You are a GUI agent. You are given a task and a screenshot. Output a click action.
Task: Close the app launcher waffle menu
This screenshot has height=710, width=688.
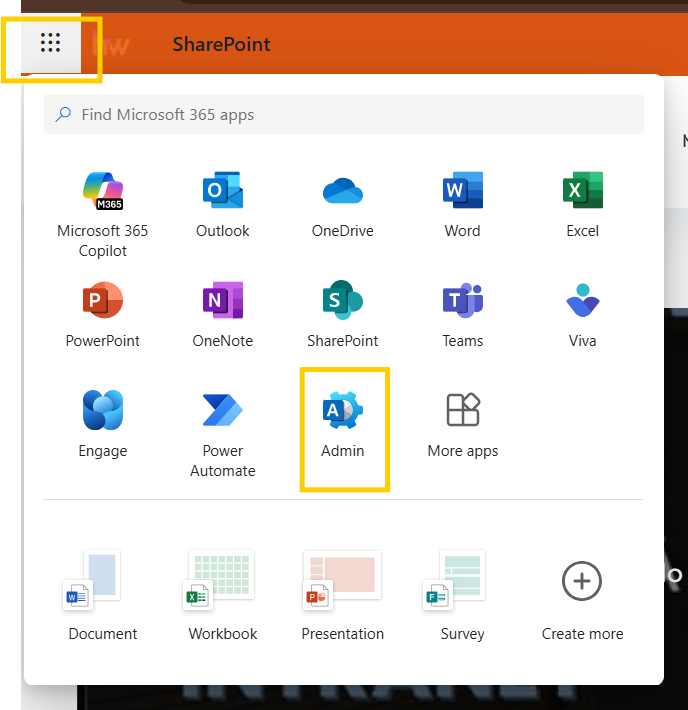50,43
